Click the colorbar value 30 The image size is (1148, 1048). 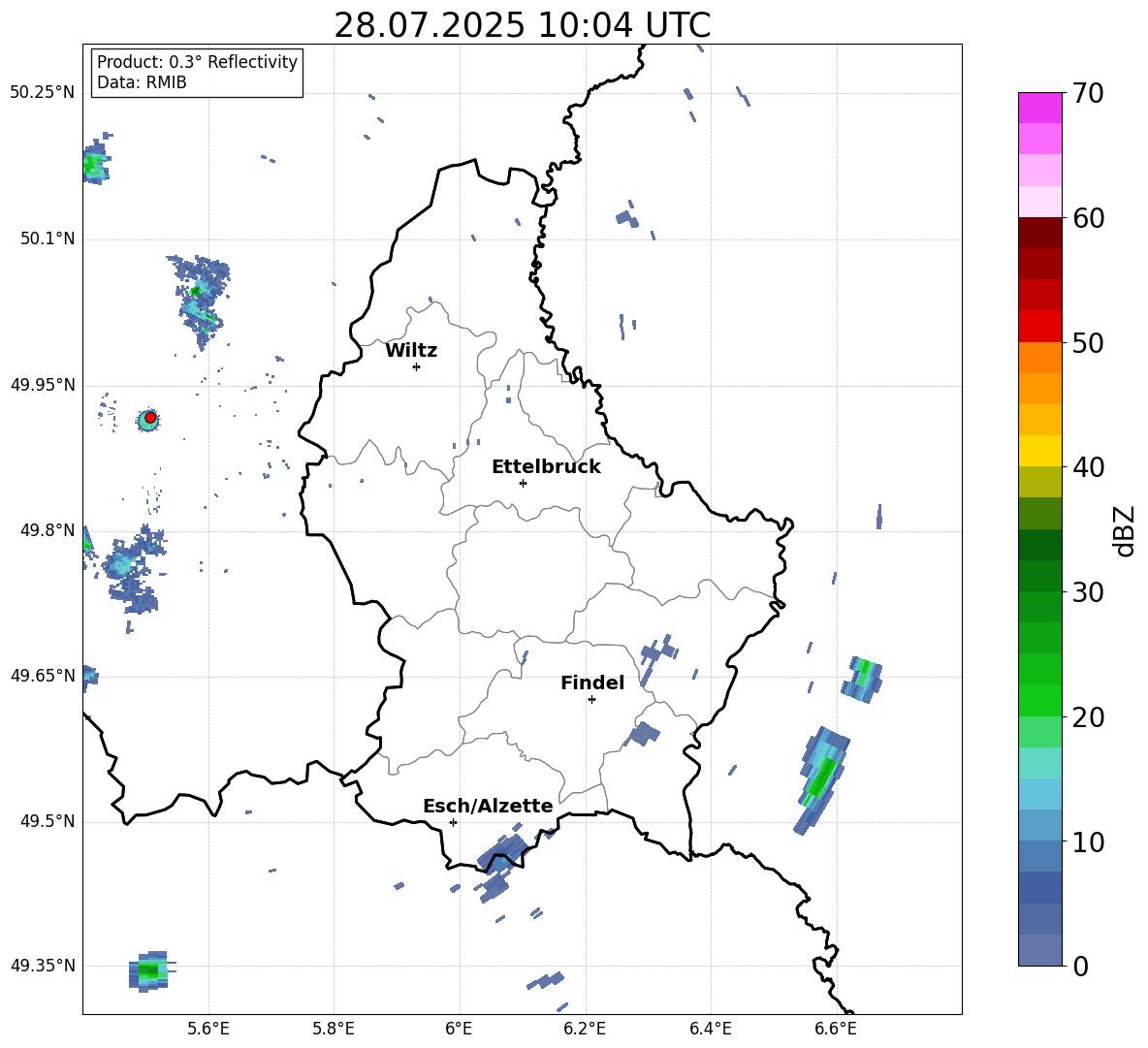(1088, 592)
